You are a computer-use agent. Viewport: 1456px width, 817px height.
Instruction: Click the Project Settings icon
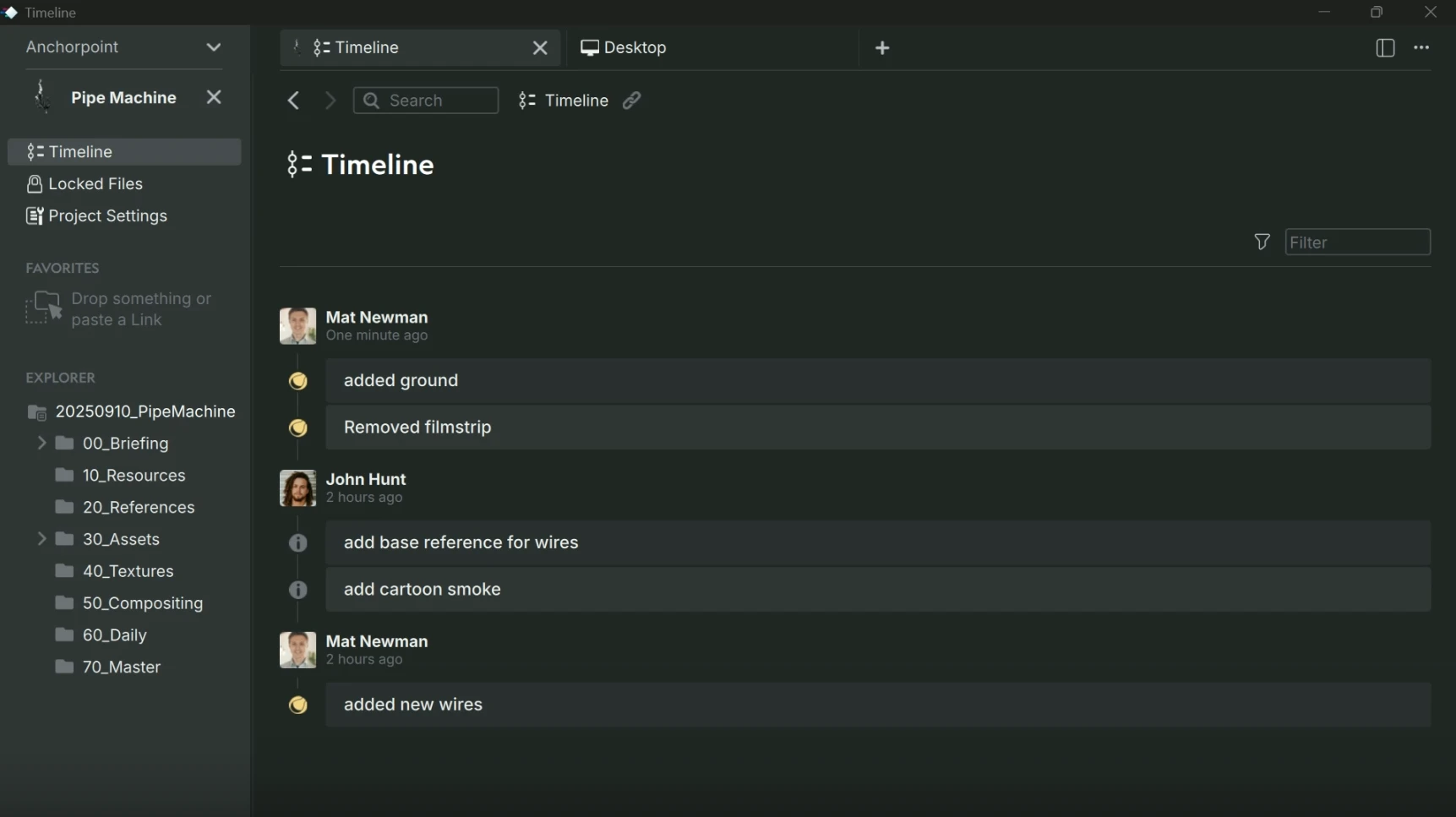click(35, 216)
